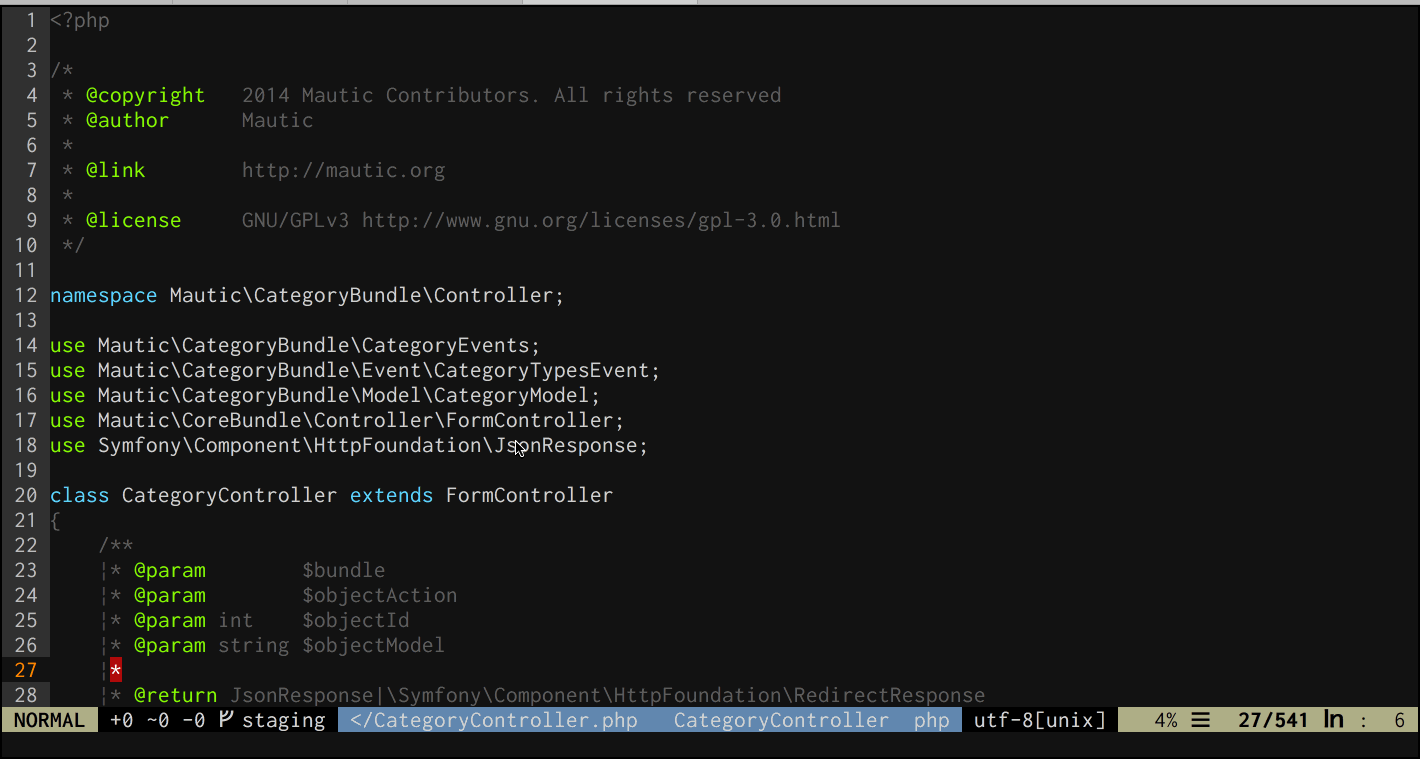The height and width of the screenshot is (759, 1420).
Task: Open the http://mautic.org link
Action: coord(343,170)
